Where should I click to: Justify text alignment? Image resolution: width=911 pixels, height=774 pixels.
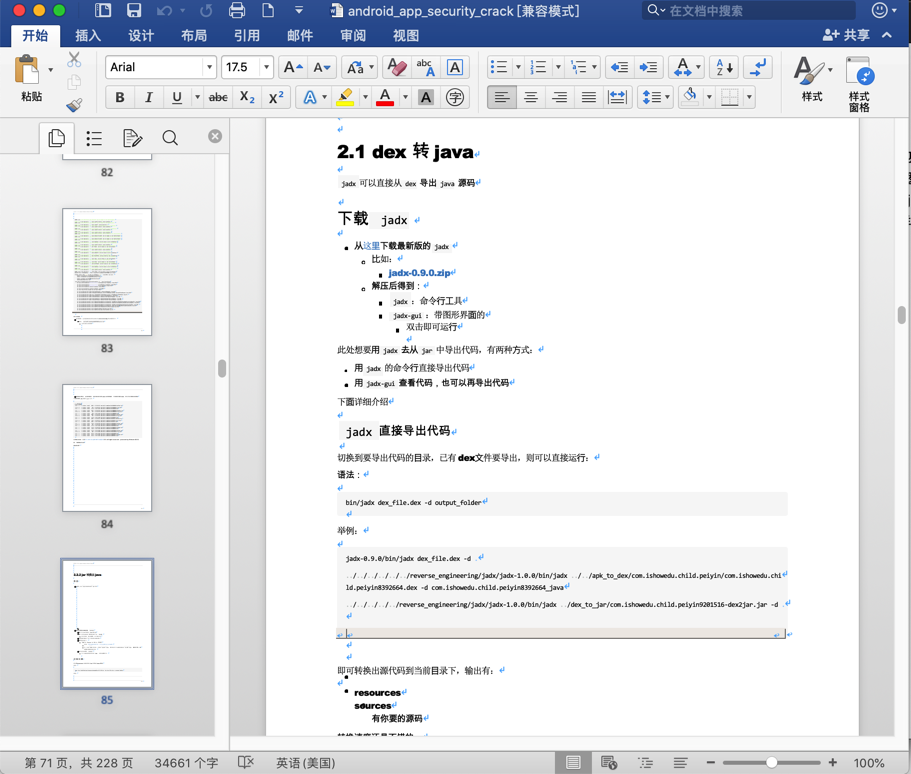pyautogui.click(x=589, y=97)
